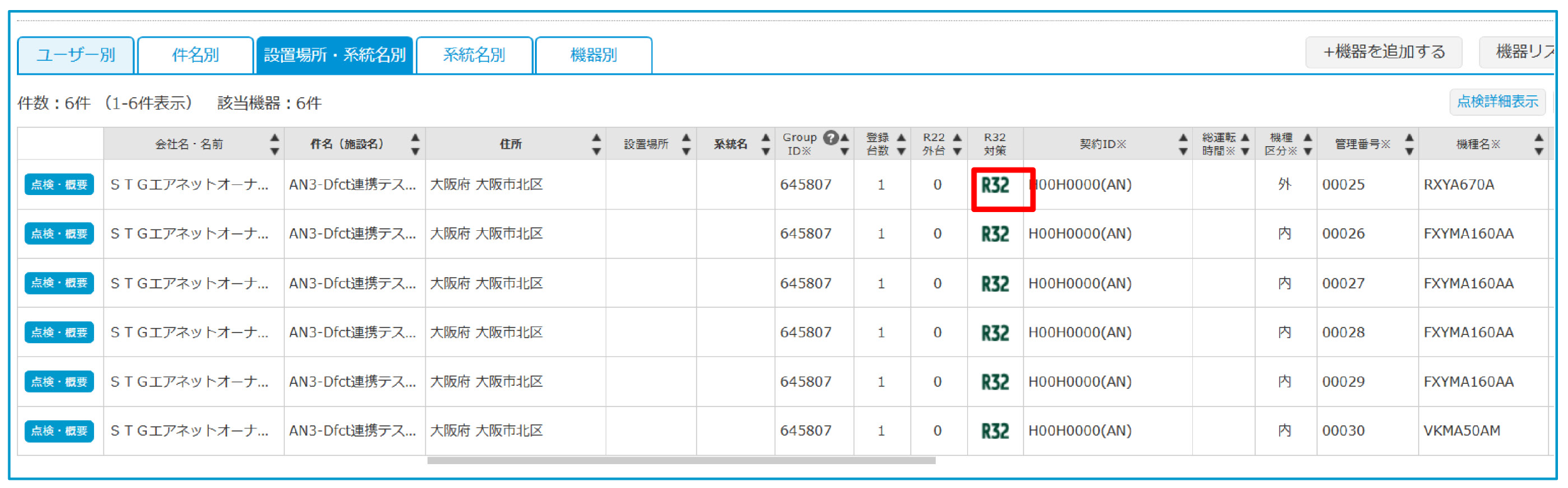Sort the 住所 column using its arrows
Image resolution: width=1568 pixels, height=488 pixels.
coord(596,144)
